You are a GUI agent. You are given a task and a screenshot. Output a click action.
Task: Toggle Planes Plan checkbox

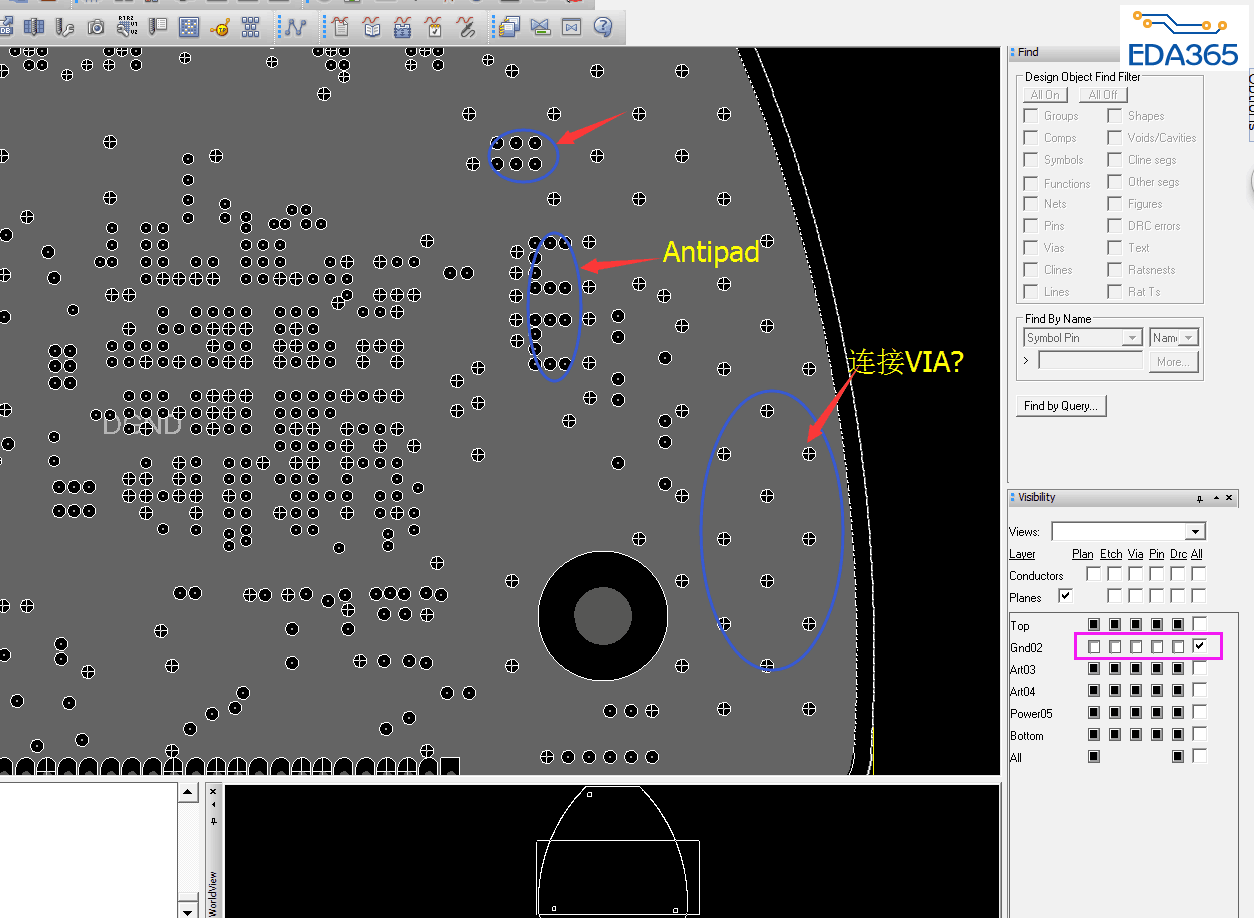[1065, 596]
